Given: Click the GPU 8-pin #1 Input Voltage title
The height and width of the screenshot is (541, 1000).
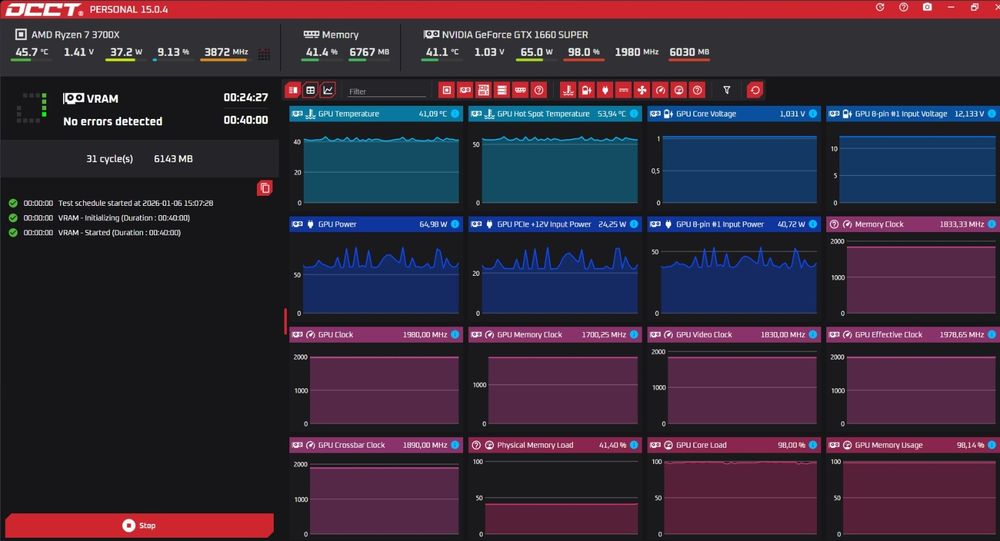Looking at the screenshot, I should [901, 114].
